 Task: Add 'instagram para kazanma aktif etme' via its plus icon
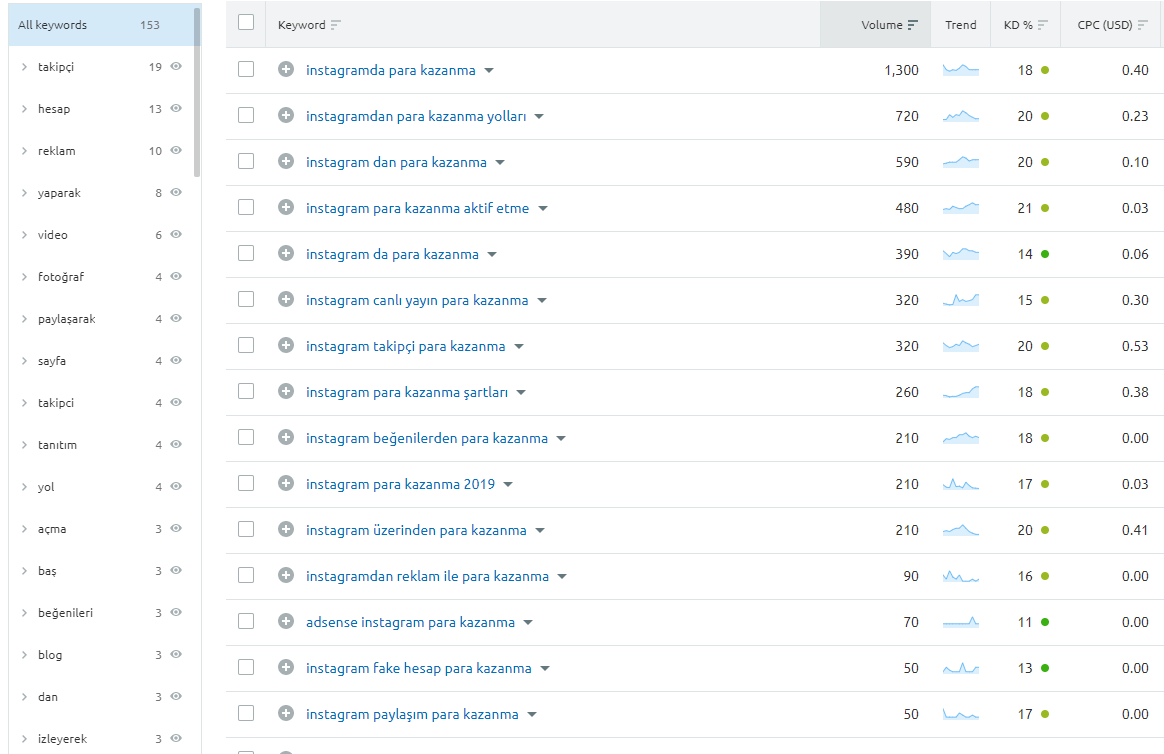286,207
